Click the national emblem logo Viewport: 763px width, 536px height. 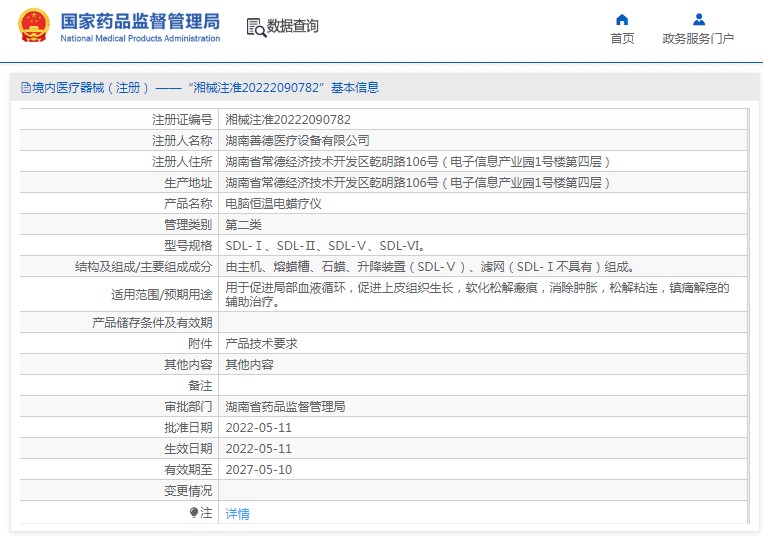34,25
